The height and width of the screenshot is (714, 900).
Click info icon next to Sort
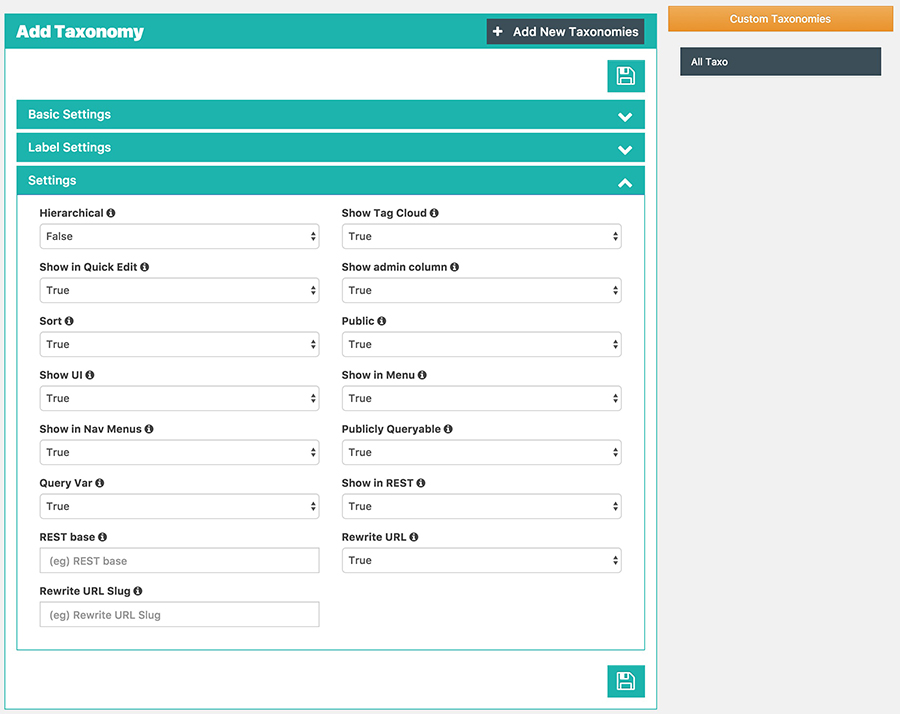tap(69, 321)
